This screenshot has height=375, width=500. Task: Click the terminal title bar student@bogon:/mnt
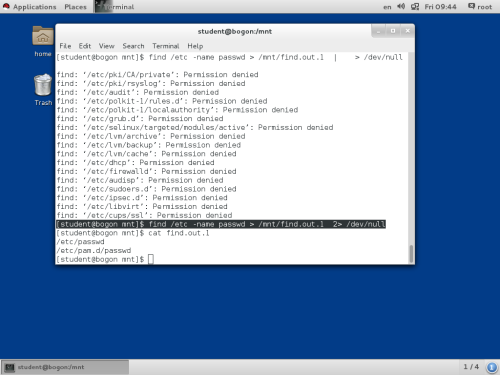coord(235,31)
